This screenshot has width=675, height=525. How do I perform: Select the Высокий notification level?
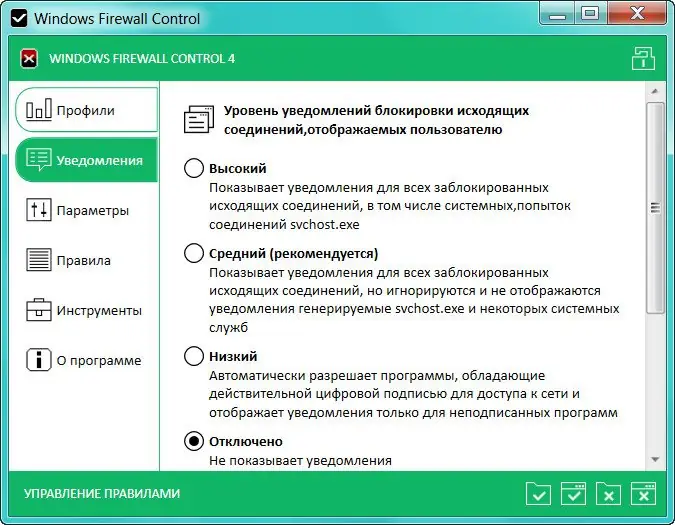coord(194,168)
